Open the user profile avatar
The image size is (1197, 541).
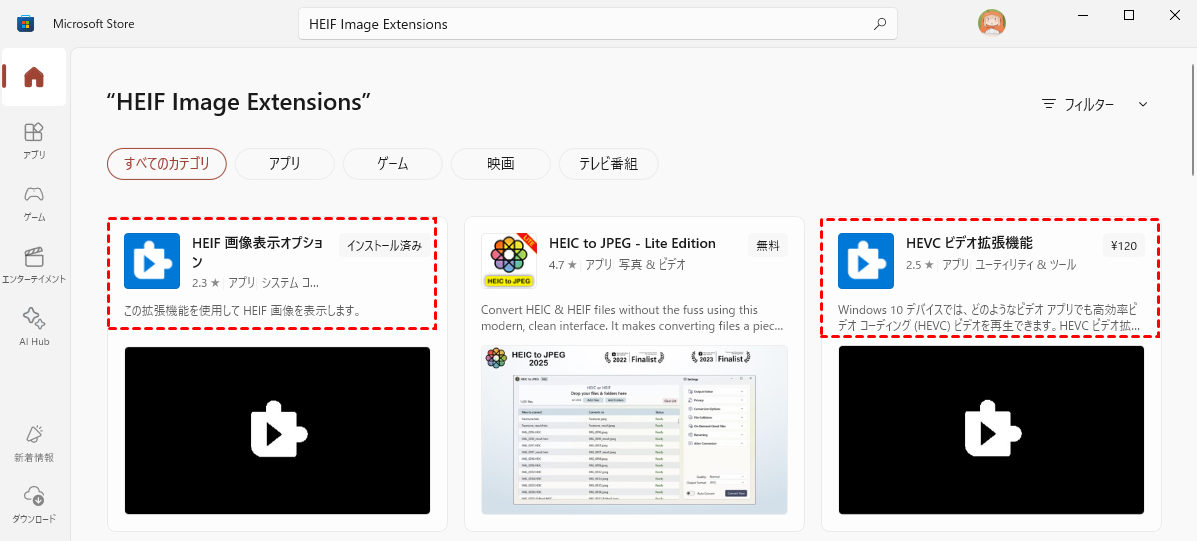(992, 23)
